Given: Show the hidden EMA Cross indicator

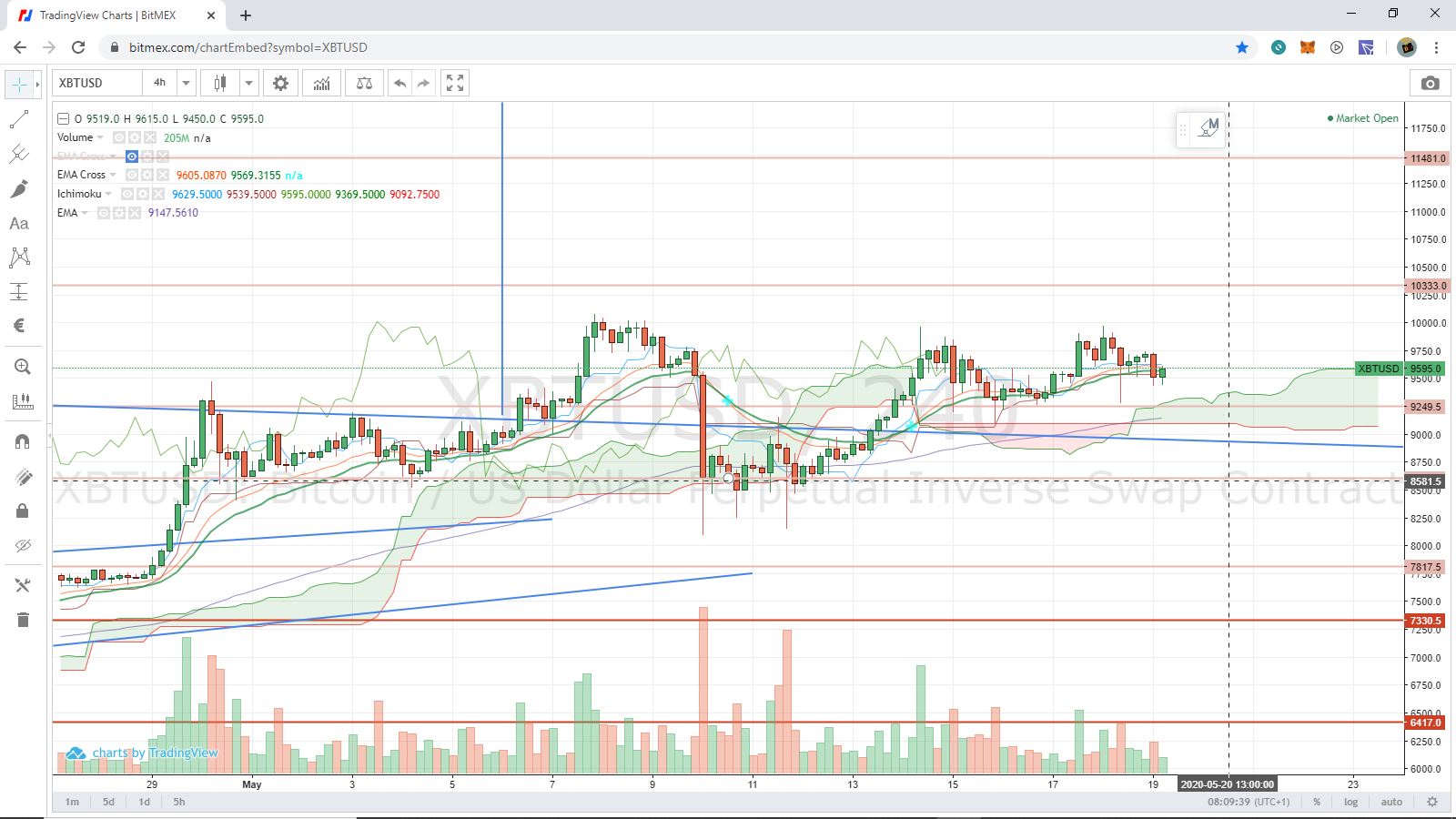Looking at the screenshot, I should [x=132, y=157].
